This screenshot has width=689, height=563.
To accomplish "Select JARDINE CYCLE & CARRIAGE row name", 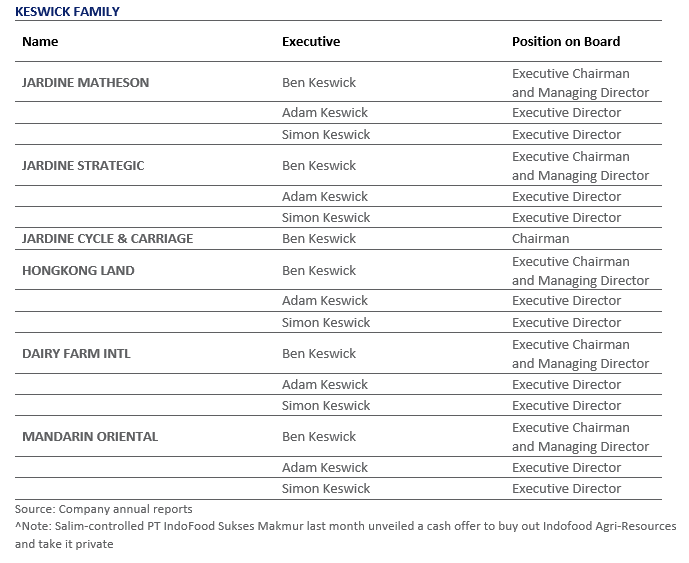I will pos(108,239).
